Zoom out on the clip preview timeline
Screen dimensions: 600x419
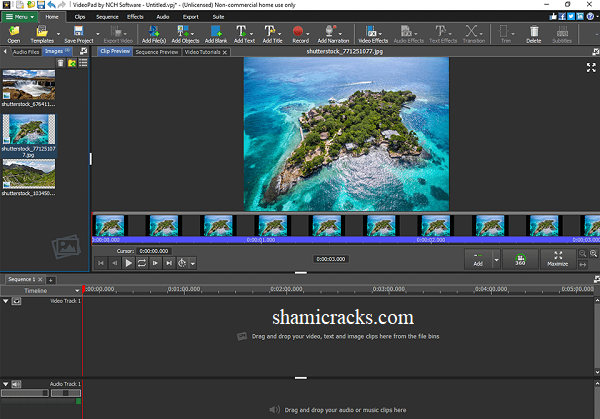pyautogui.click(x=582, y=253)
